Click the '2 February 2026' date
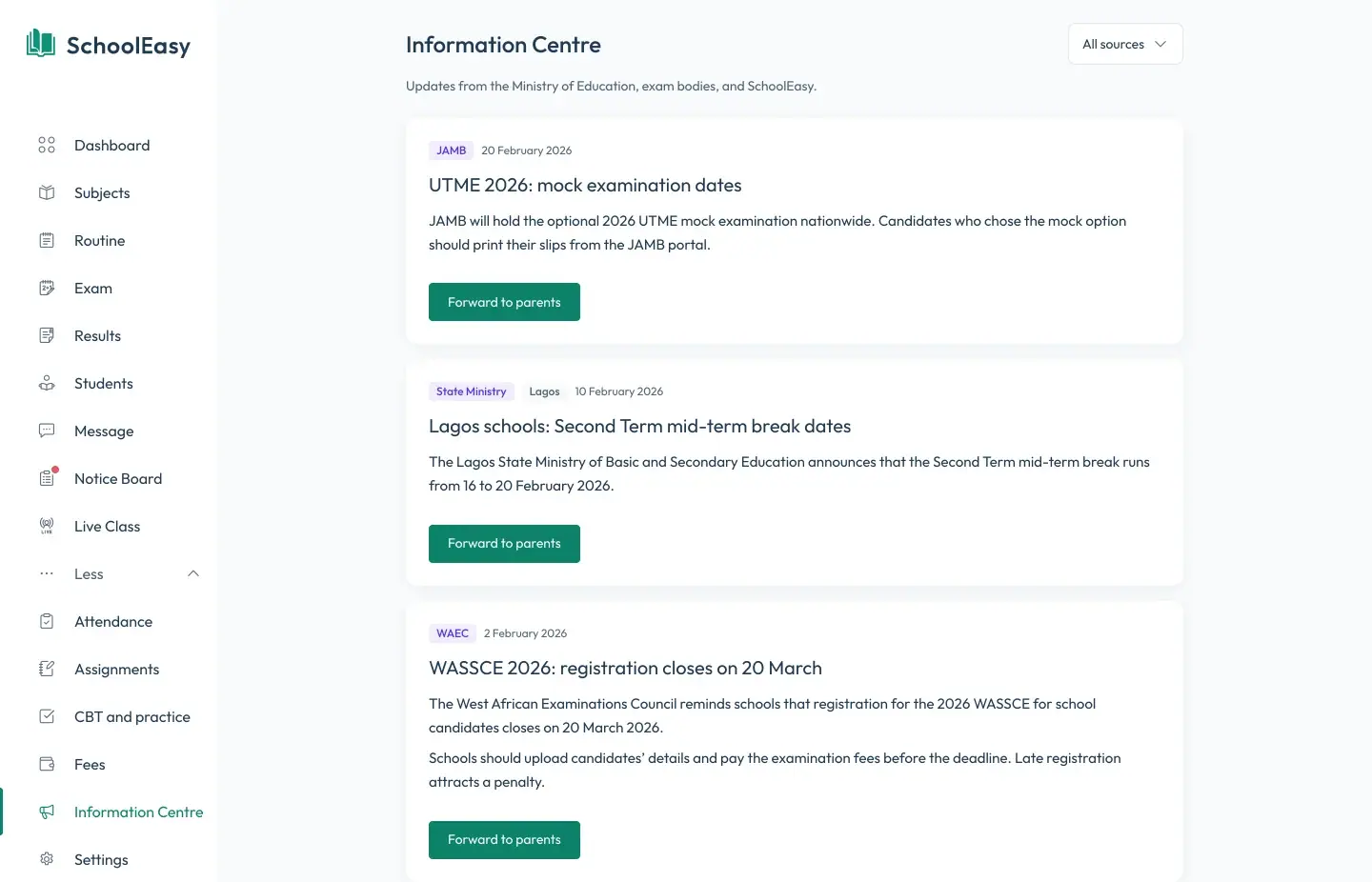This screenshot has width=1372, height=882. click(x=525, y=633)
